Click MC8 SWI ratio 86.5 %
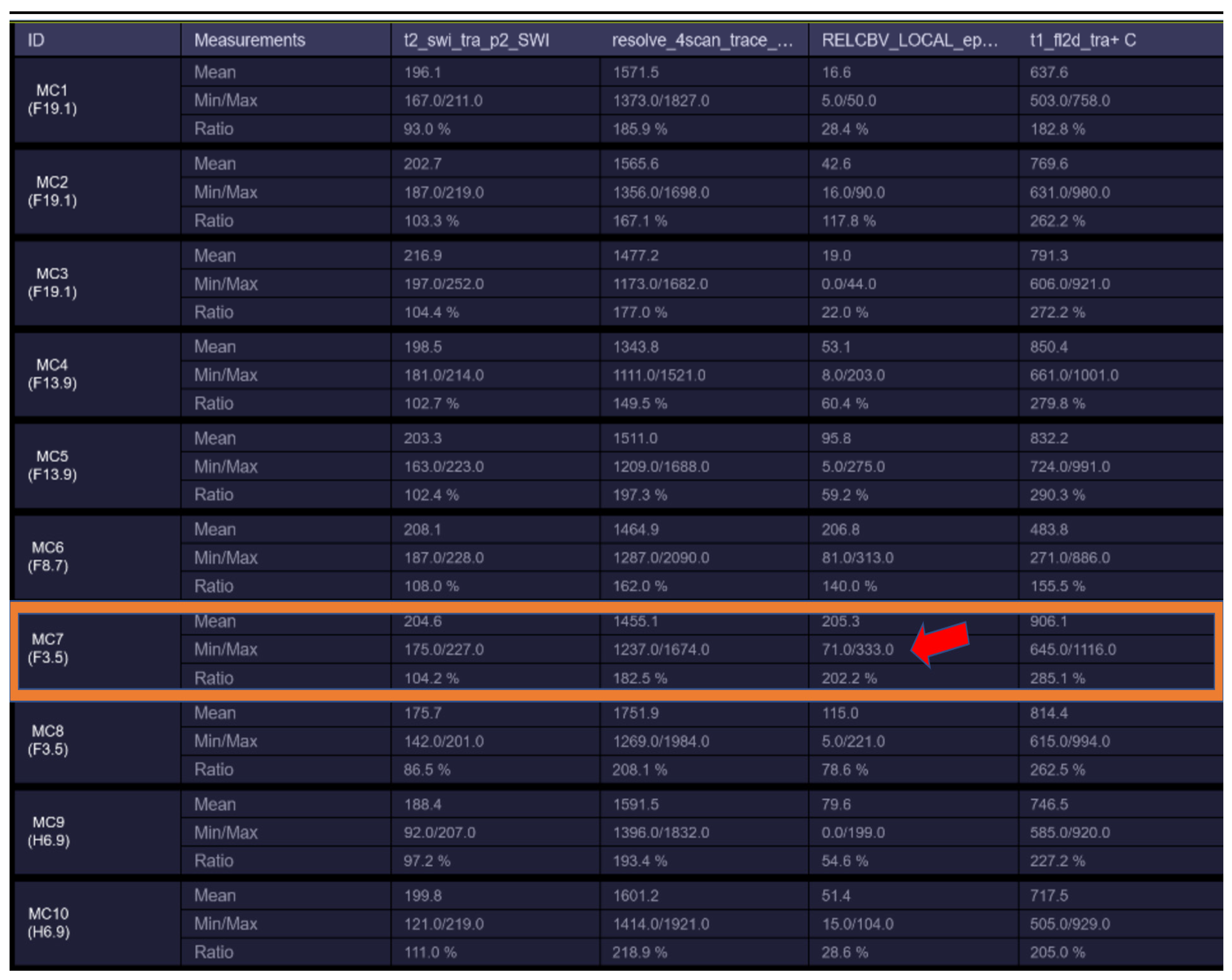 (426, 770)
